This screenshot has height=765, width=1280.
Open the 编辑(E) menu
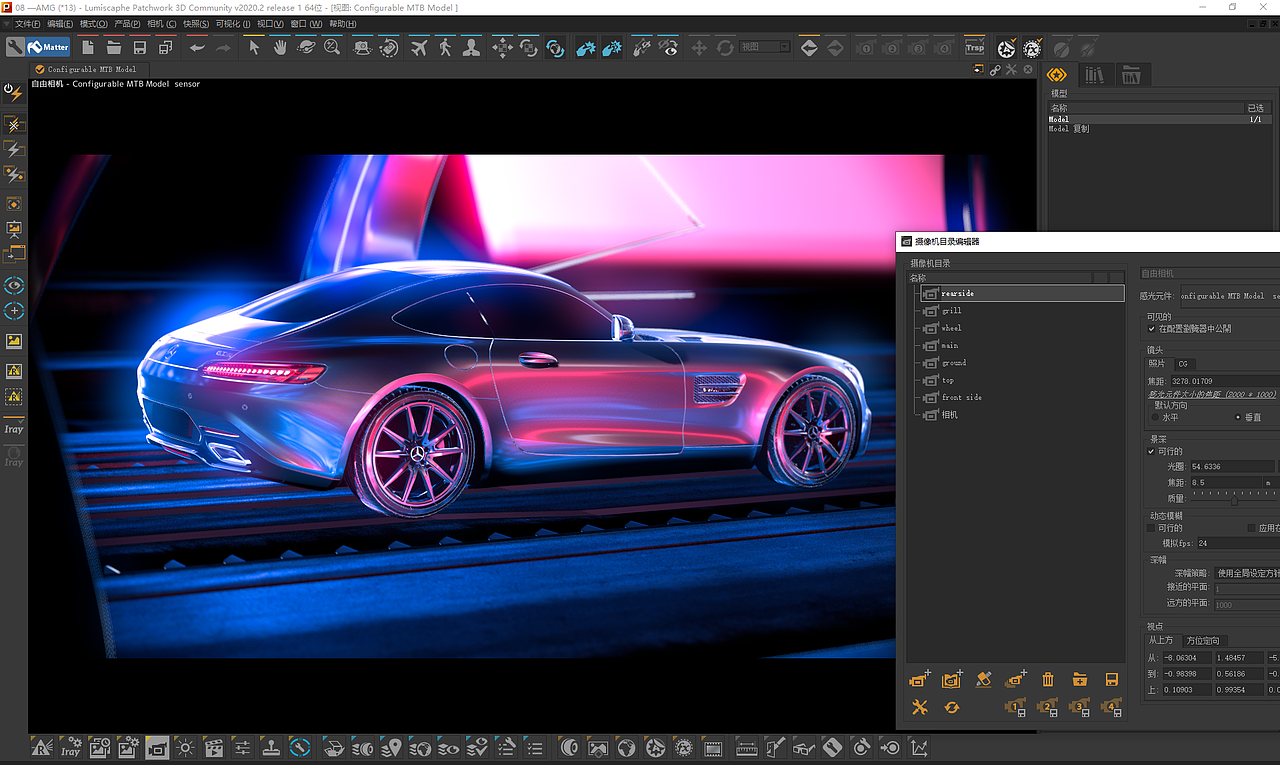coord(60,23)
